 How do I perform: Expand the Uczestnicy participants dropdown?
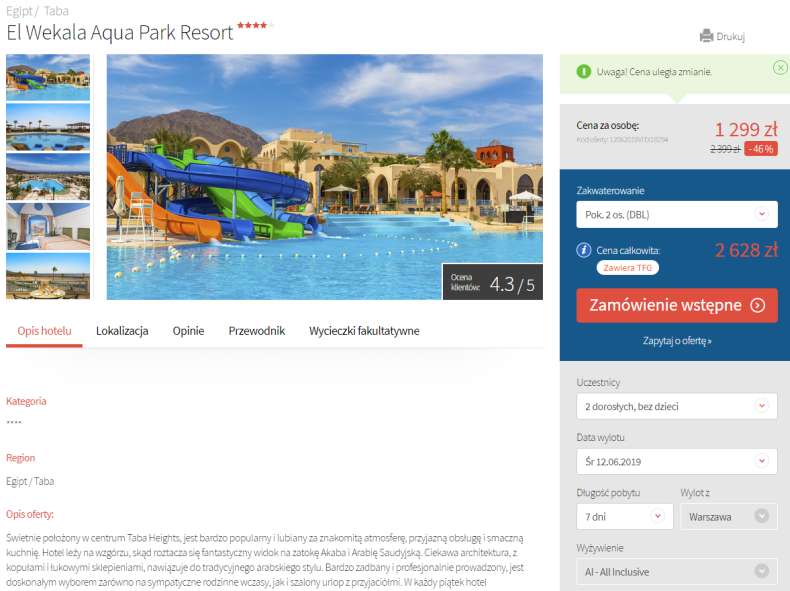[x=677, y=406]
